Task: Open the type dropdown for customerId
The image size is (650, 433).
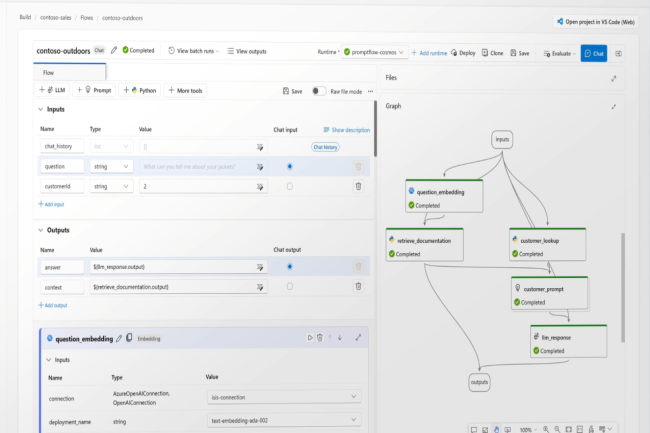Action: tap(110, 186)
